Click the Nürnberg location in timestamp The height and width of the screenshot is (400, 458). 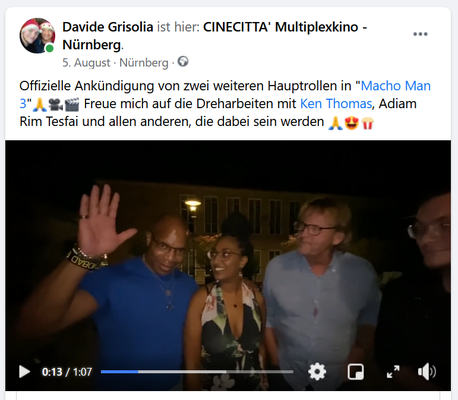pyautogui.click(x=144, y=63)
